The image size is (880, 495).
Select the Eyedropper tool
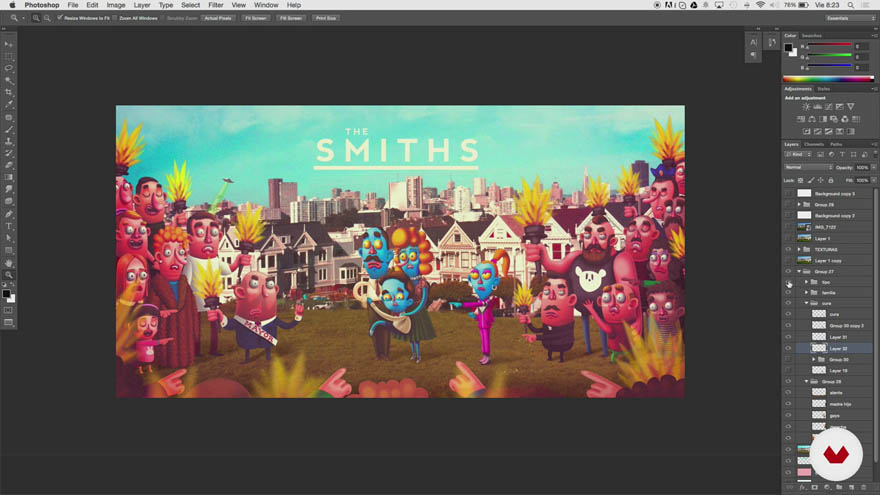pos(8,104)
